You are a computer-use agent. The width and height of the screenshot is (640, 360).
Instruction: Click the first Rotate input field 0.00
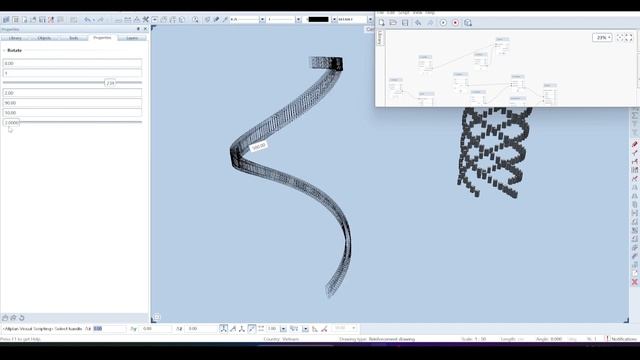pyautogui.click(x=72, y=63)
